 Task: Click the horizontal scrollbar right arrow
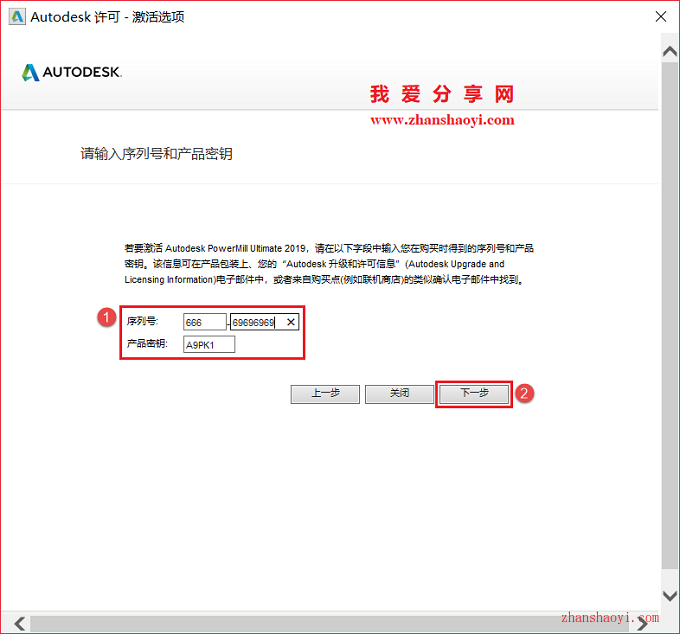pos(643,624)
